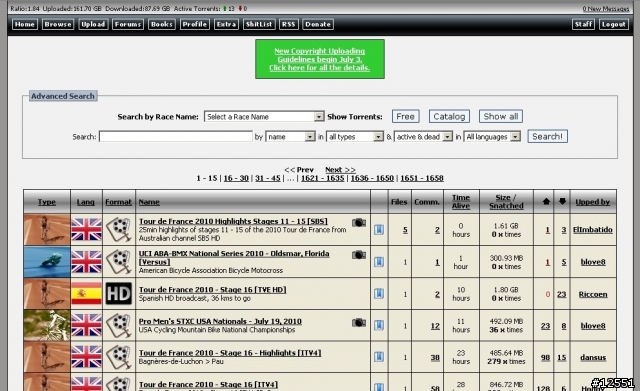Click the Show all button

pyautogui.click(x=500, y=116)
